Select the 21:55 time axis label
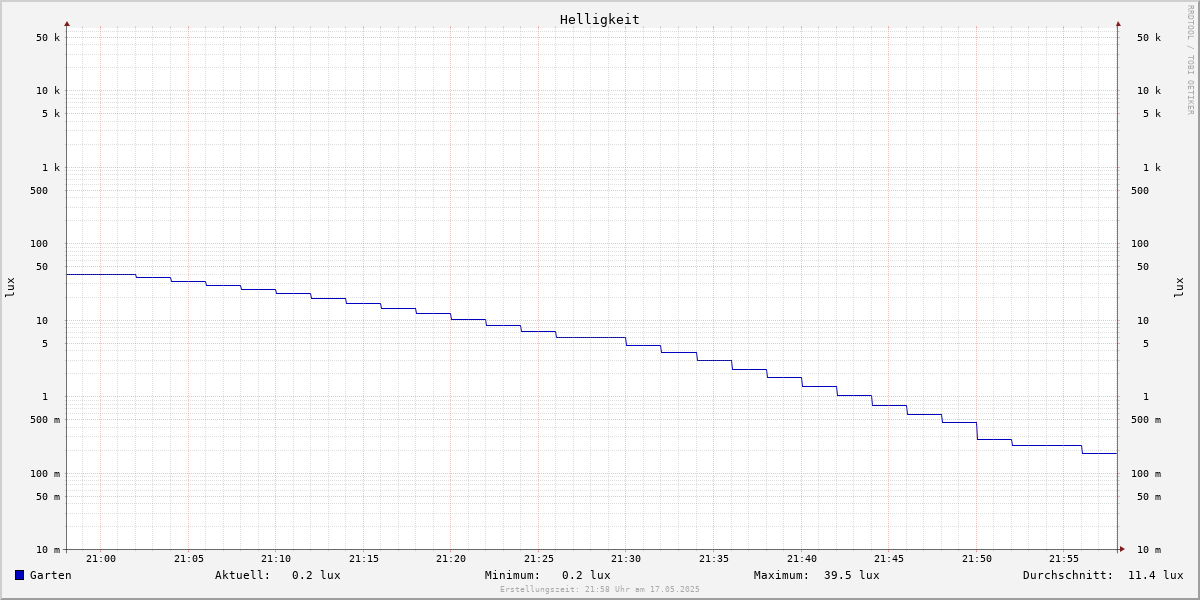Viewport: 1200px width, 600px height. (x=1064, y=559)
